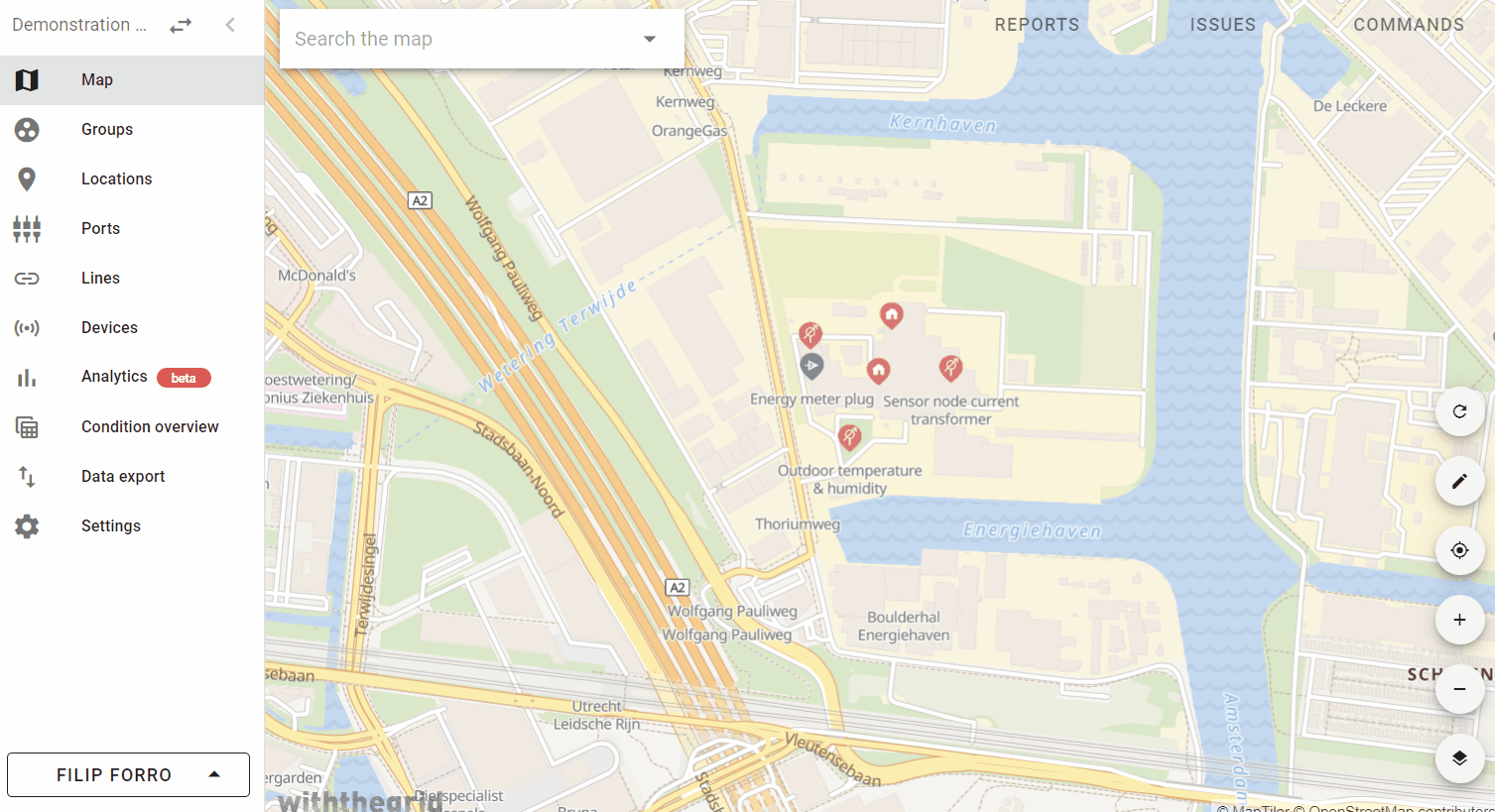Screen dimensions: 1495x812
Task: Open Data export page
Action: point(132,476)
